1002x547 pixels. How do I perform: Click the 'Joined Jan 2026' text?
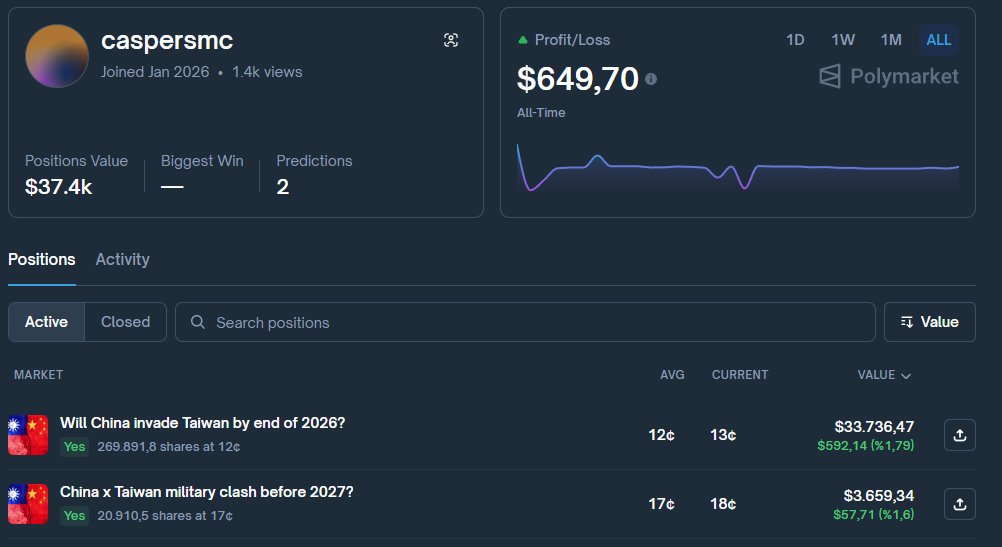[155, 72]
